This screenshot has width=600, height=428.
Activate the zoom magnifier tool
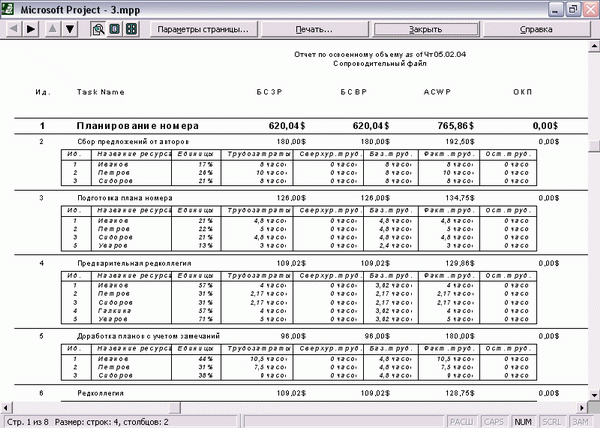tap(98, 29)
